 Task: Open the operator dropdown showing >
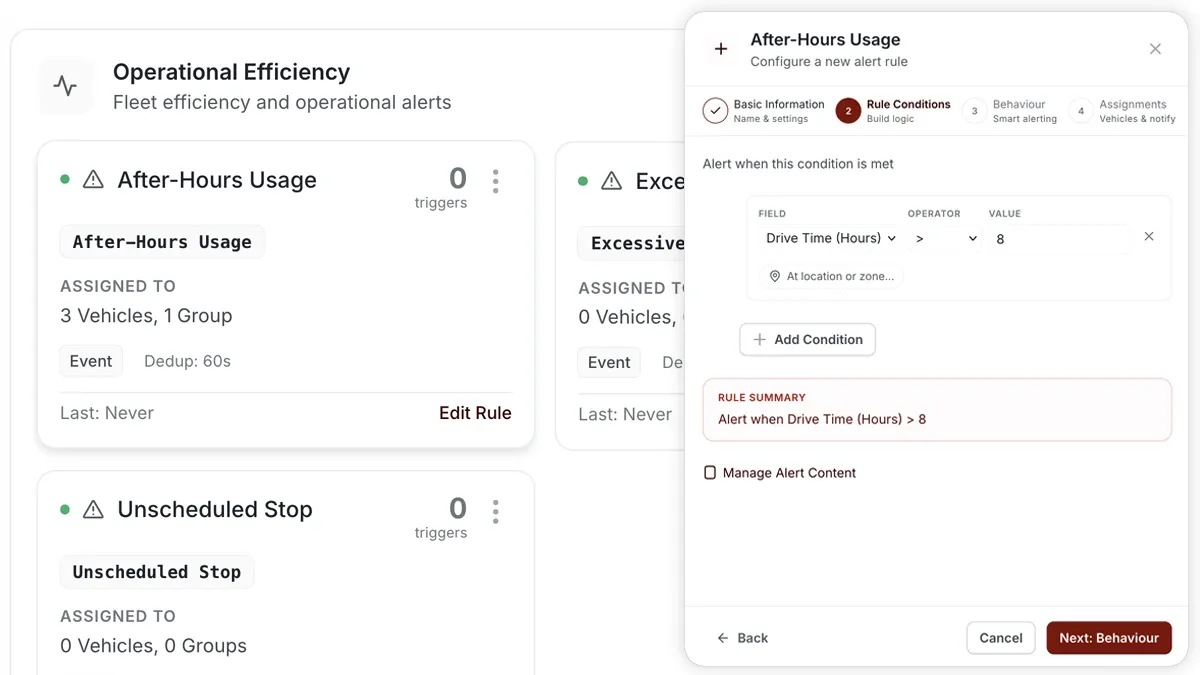point(945,238)
